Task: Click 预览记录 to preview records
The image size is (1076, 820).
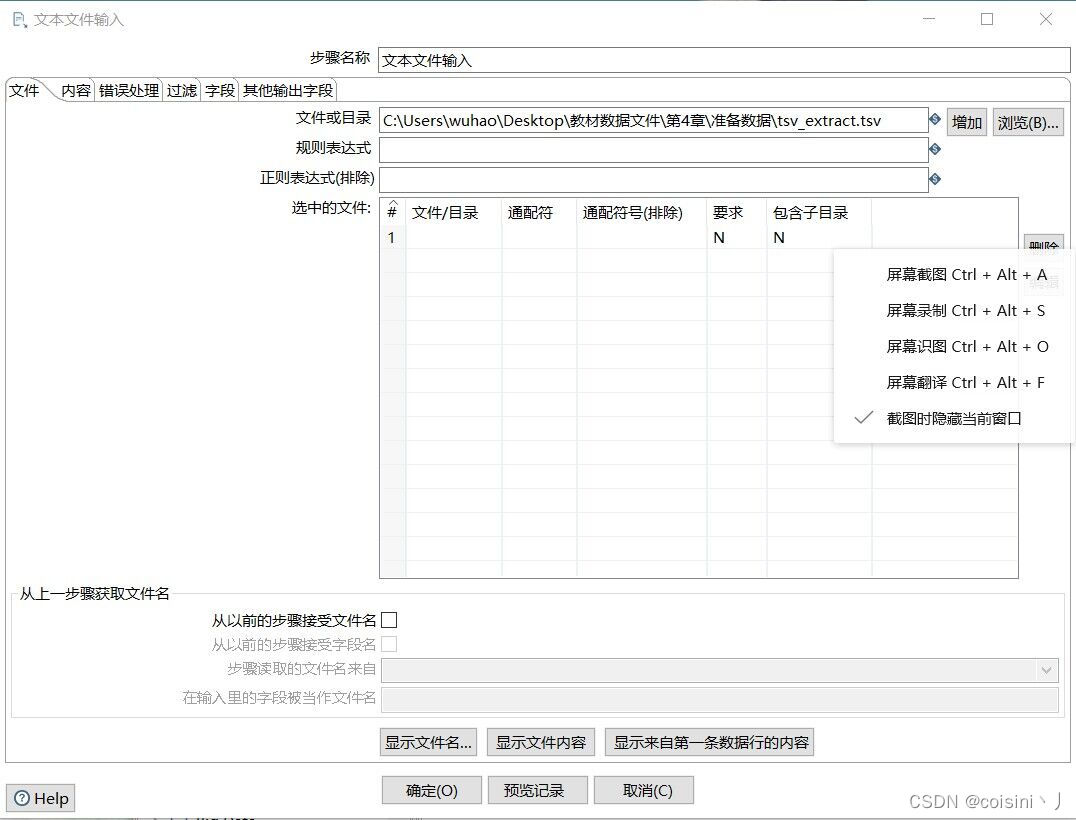Action: click(x=537, y=789)
